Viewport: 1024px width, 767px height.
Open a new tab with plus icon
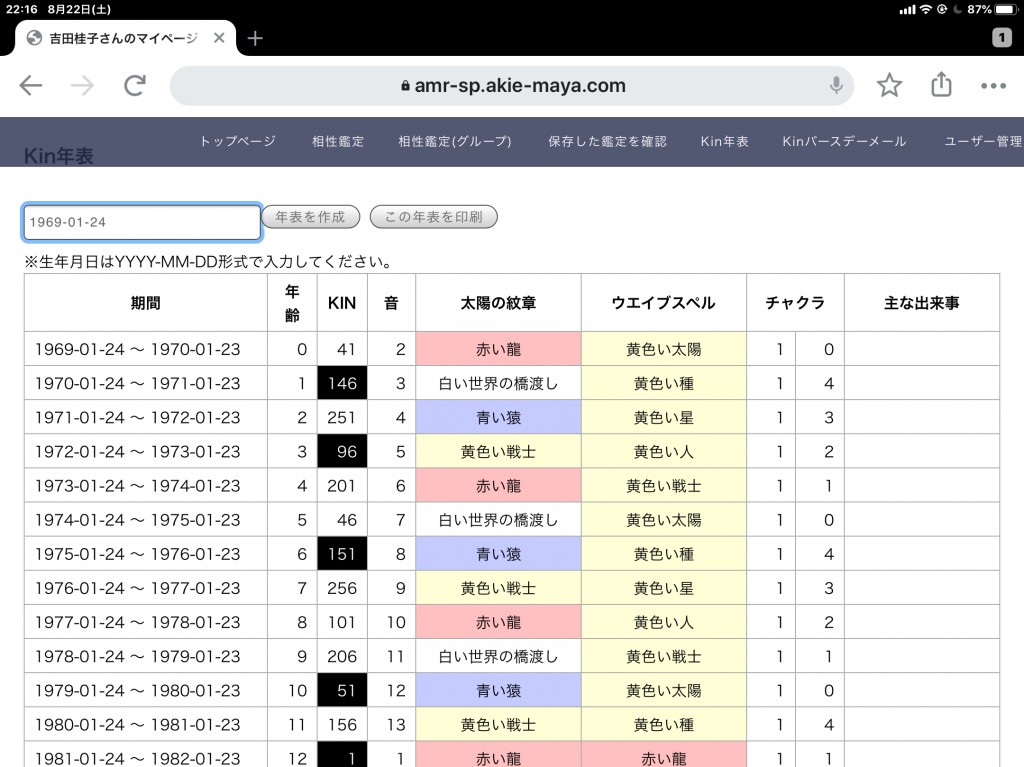click(255, 39)
